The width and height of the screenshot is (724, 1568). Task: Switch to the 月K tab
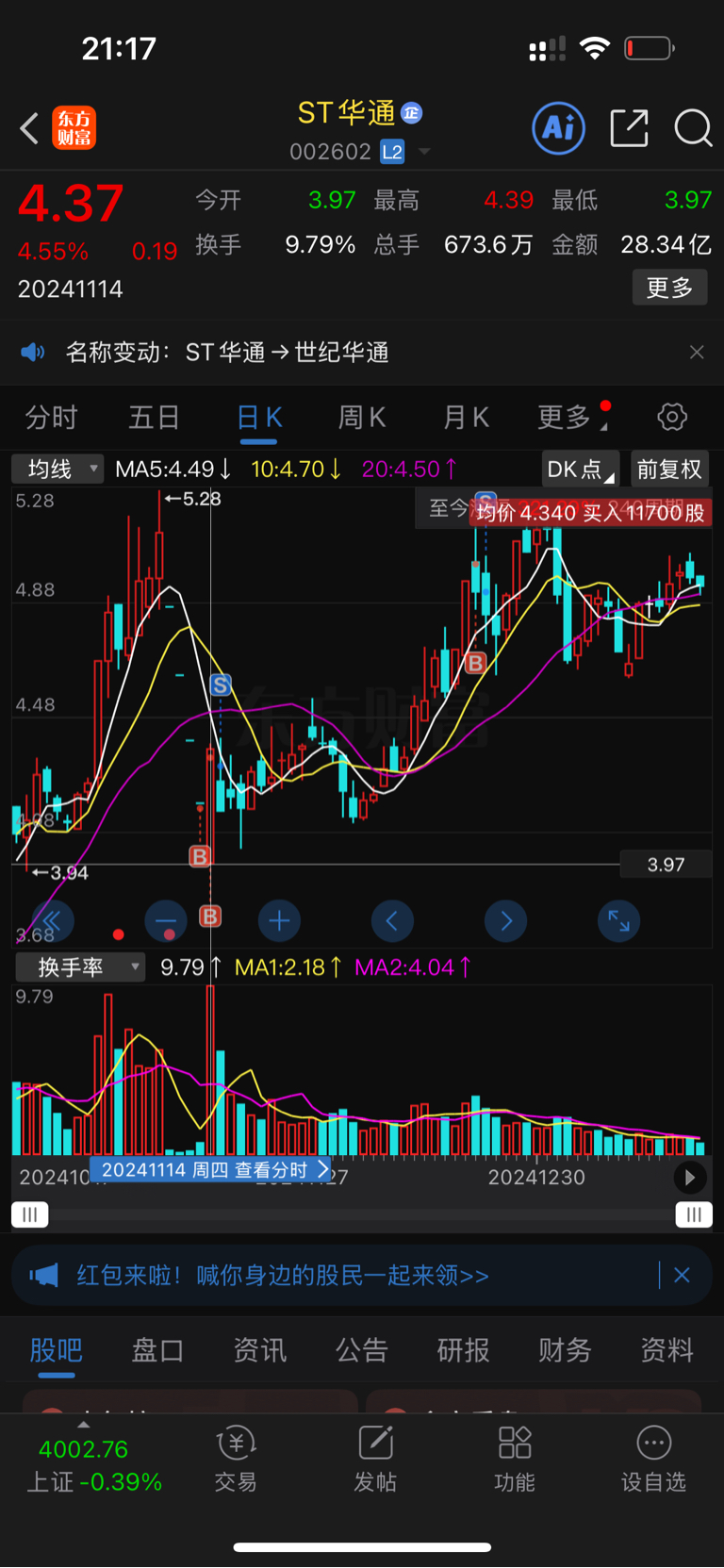pos(466,418)
